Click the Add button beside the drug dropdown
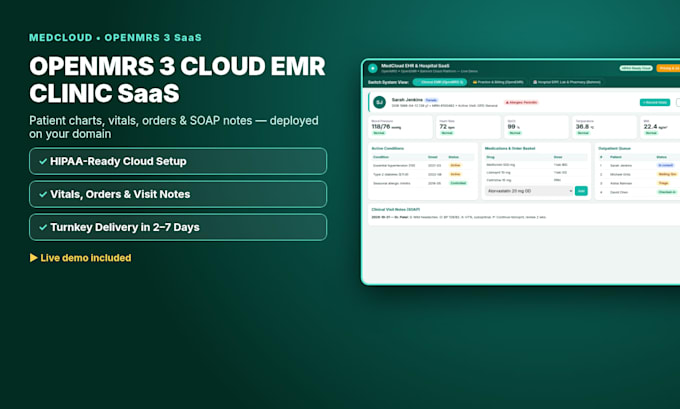The height and width of the screenshot is (409, 680). click(581, 191)
